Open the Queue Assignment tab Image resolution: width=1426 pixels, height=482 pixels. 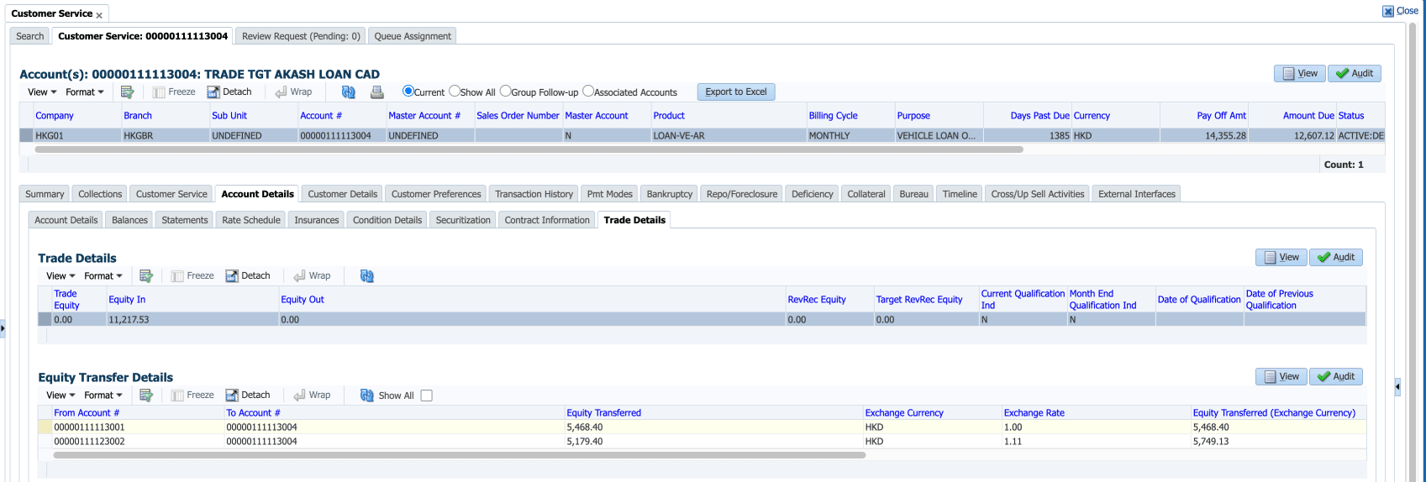pos(413,36)
